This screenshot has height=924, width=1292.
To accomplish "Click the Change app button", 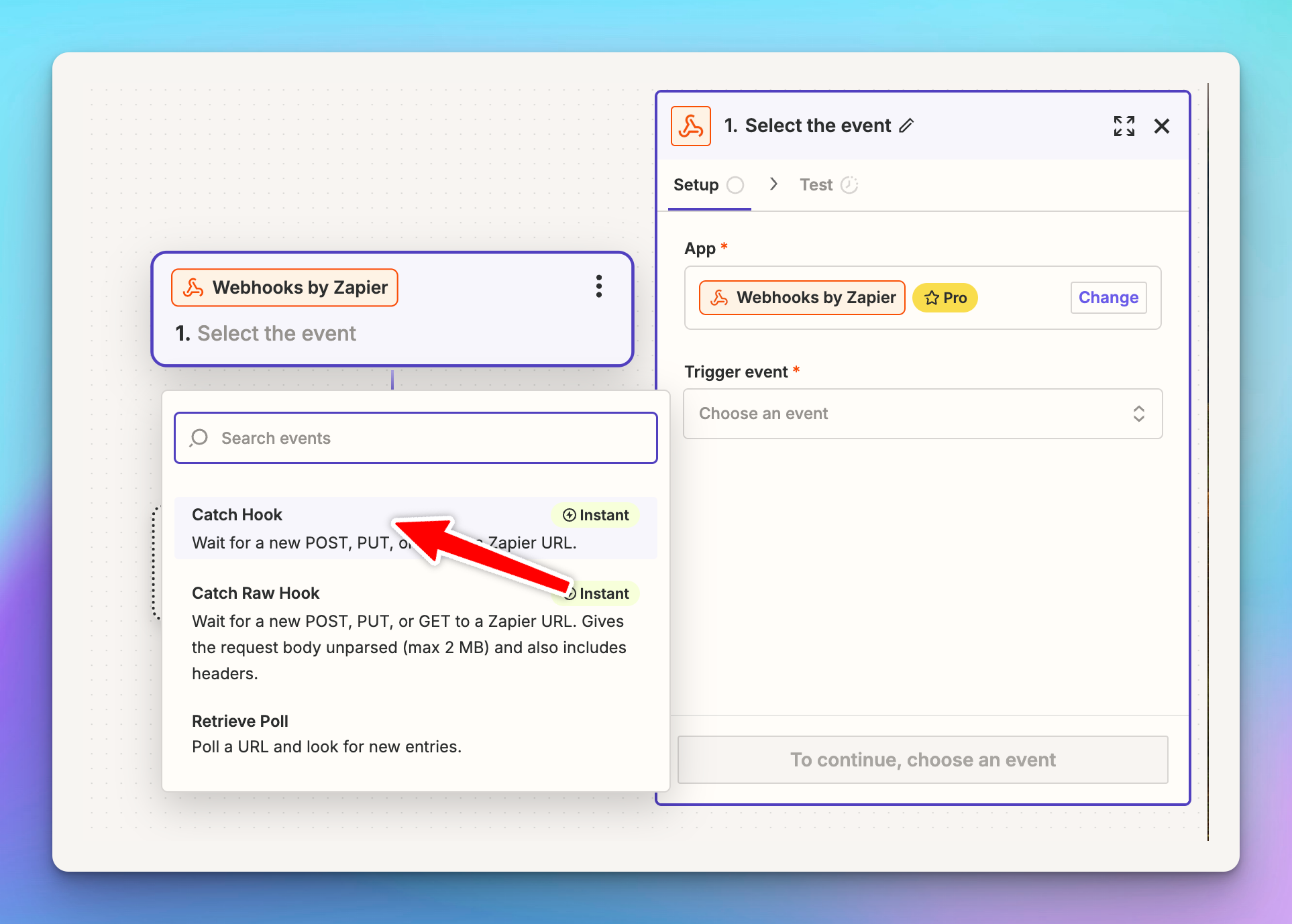I will (x=1108, y=298).
